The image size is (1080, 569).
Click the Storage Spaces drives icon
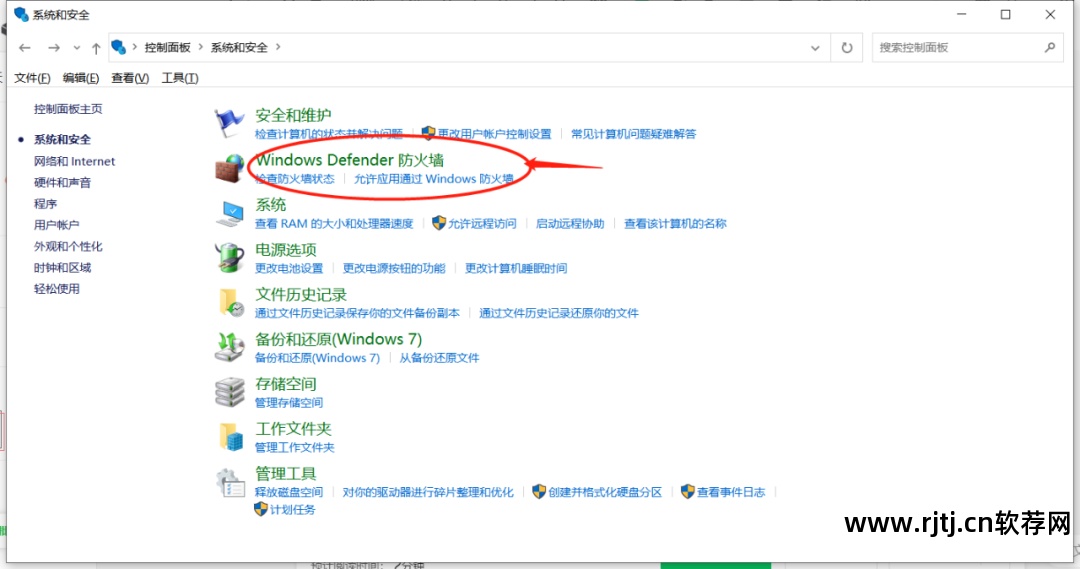point(229,392)
